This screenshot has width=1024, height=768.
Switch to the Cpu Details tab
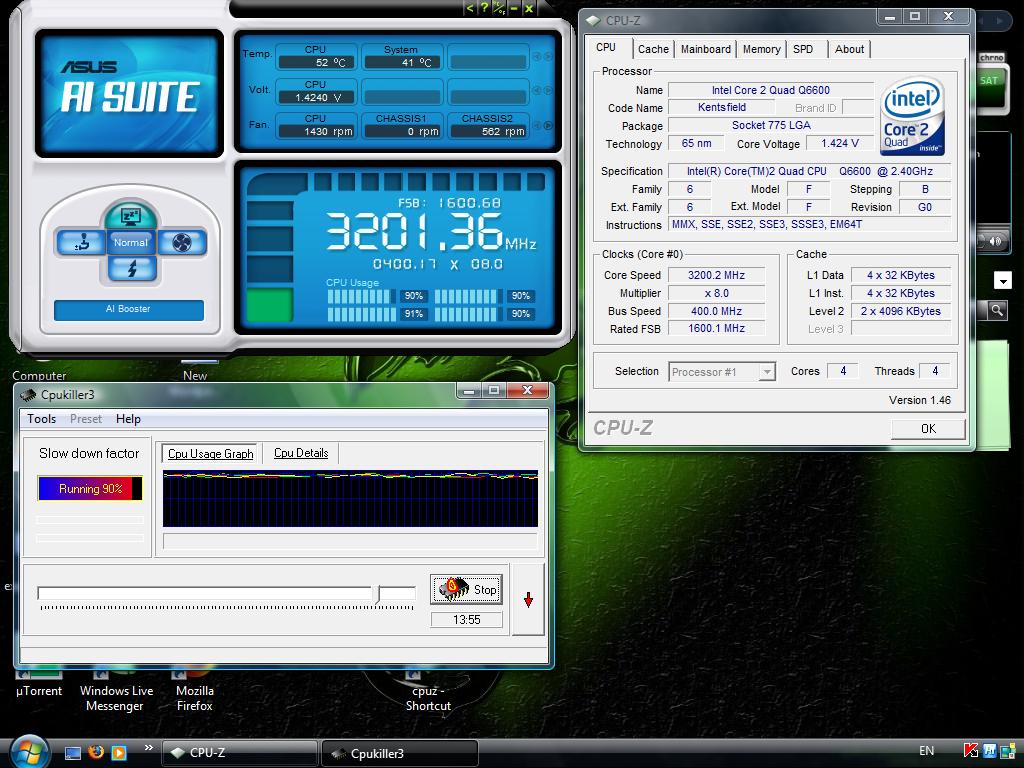301,453
